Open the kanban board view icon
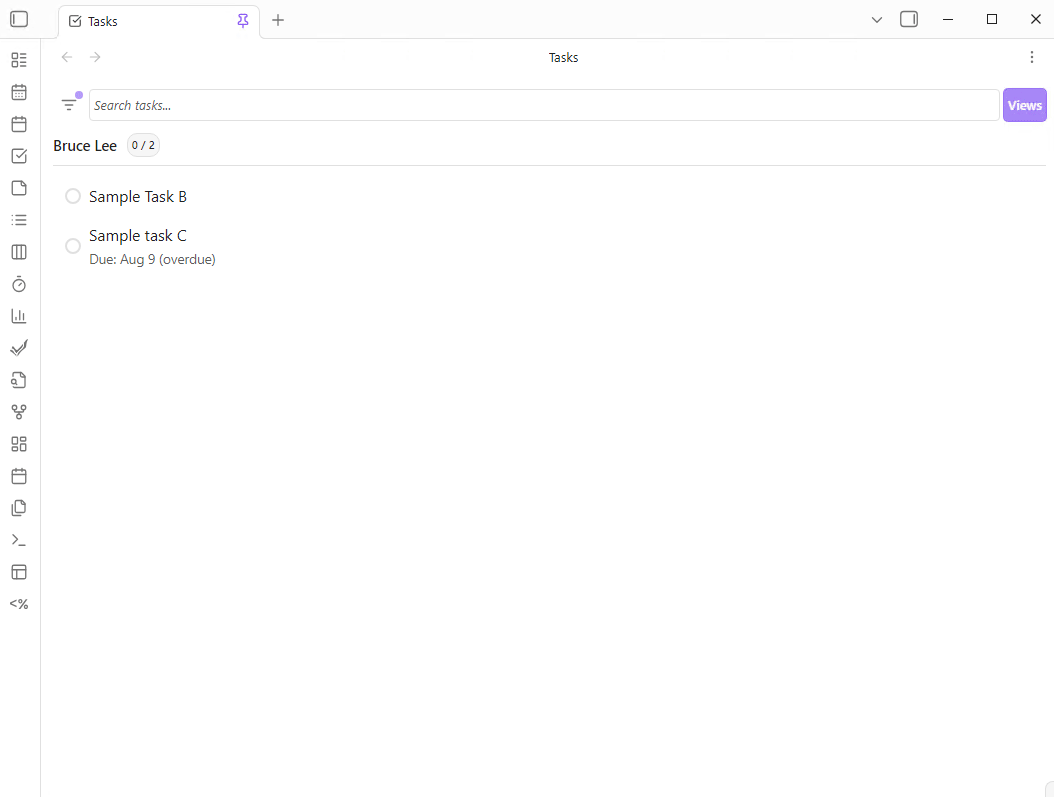Image resolution: width=1054 pixels, height=797 pixels. pyautogui.click(x=18, y=251)
